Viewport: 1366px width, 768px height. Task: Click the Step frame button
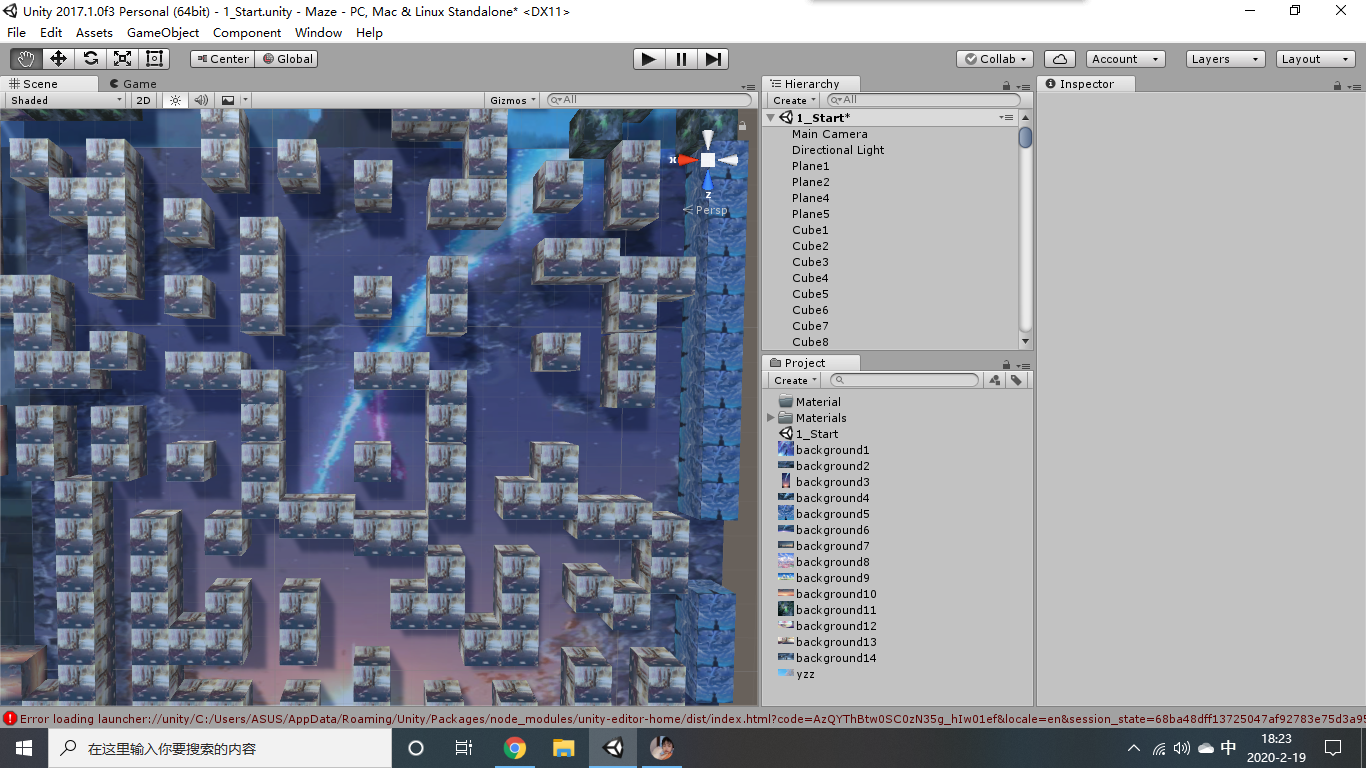click(x=712, y=58)
